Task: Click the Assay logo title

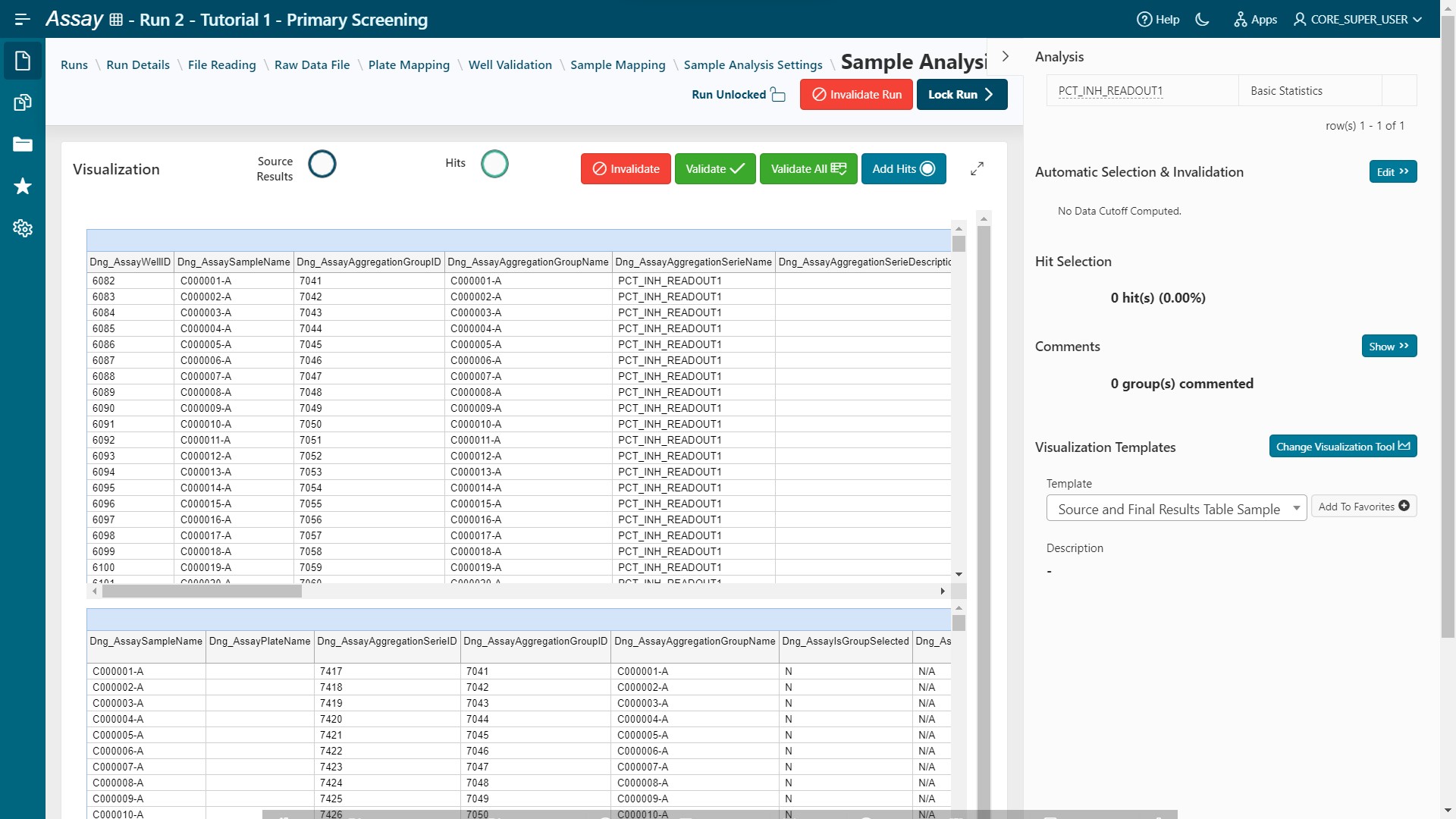Action: pyautogui.click(x=74, y=19)
